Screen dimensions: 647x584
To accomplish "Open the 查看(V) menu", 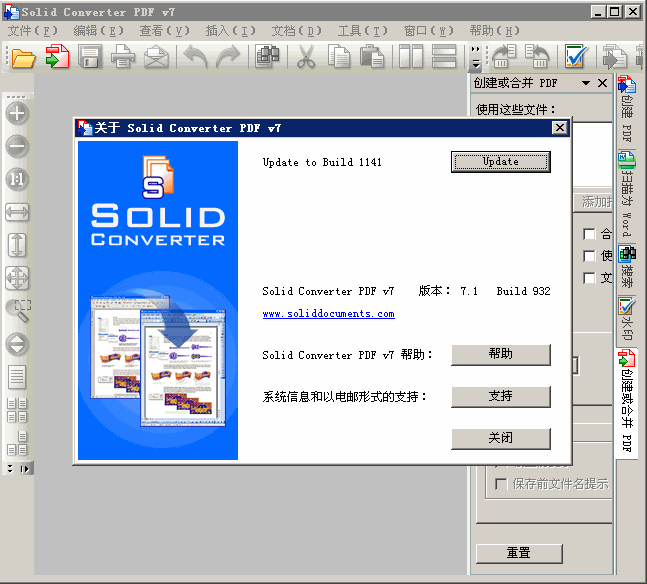I will (165, 31).
